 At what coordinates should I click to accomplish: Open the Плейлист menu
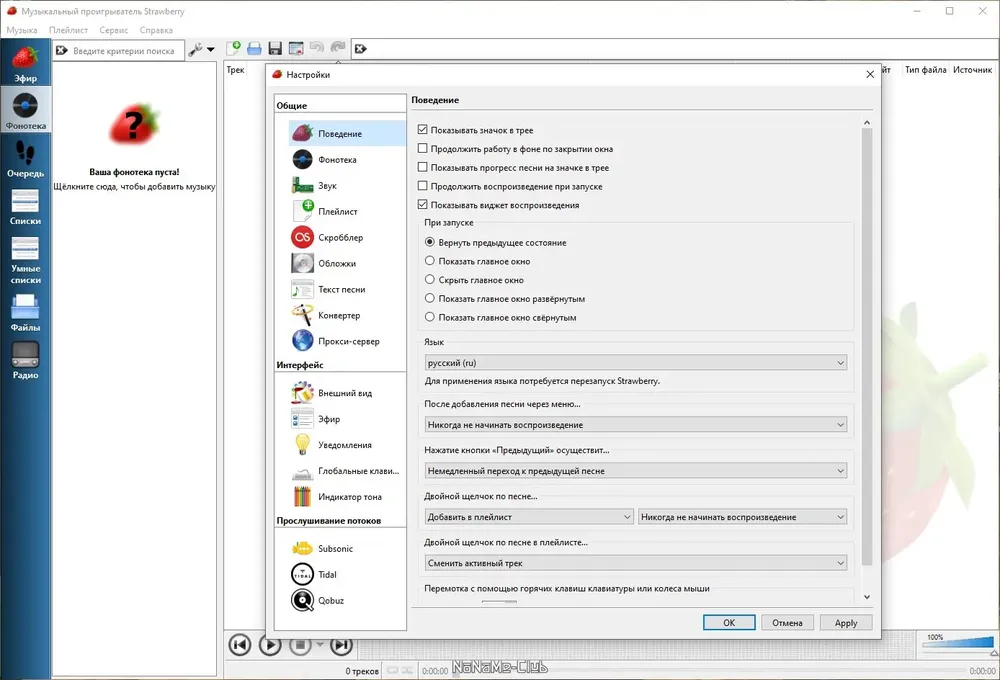pos(68,30)
